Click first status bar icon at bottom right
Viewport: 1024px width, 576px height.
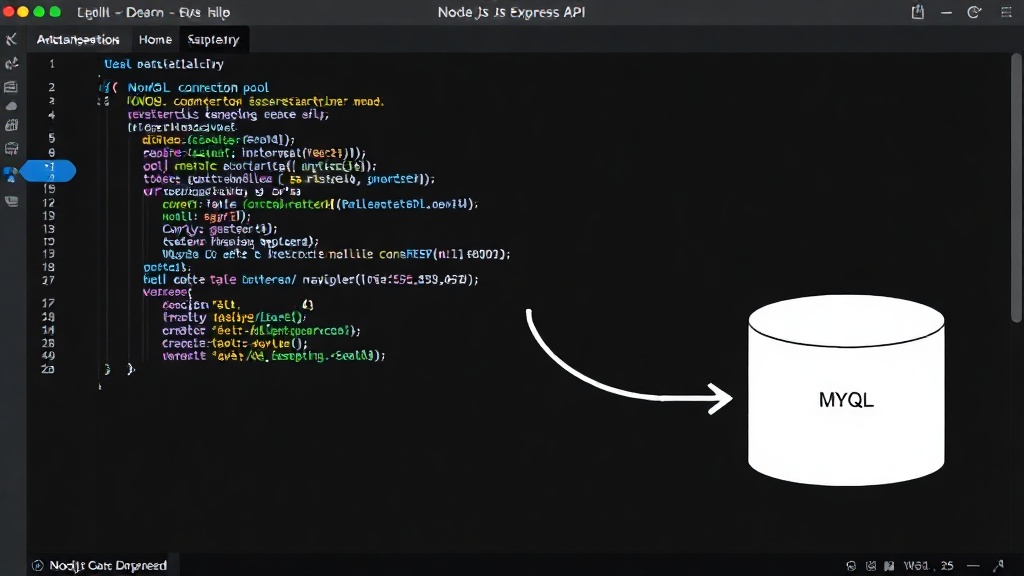point(851,566)
